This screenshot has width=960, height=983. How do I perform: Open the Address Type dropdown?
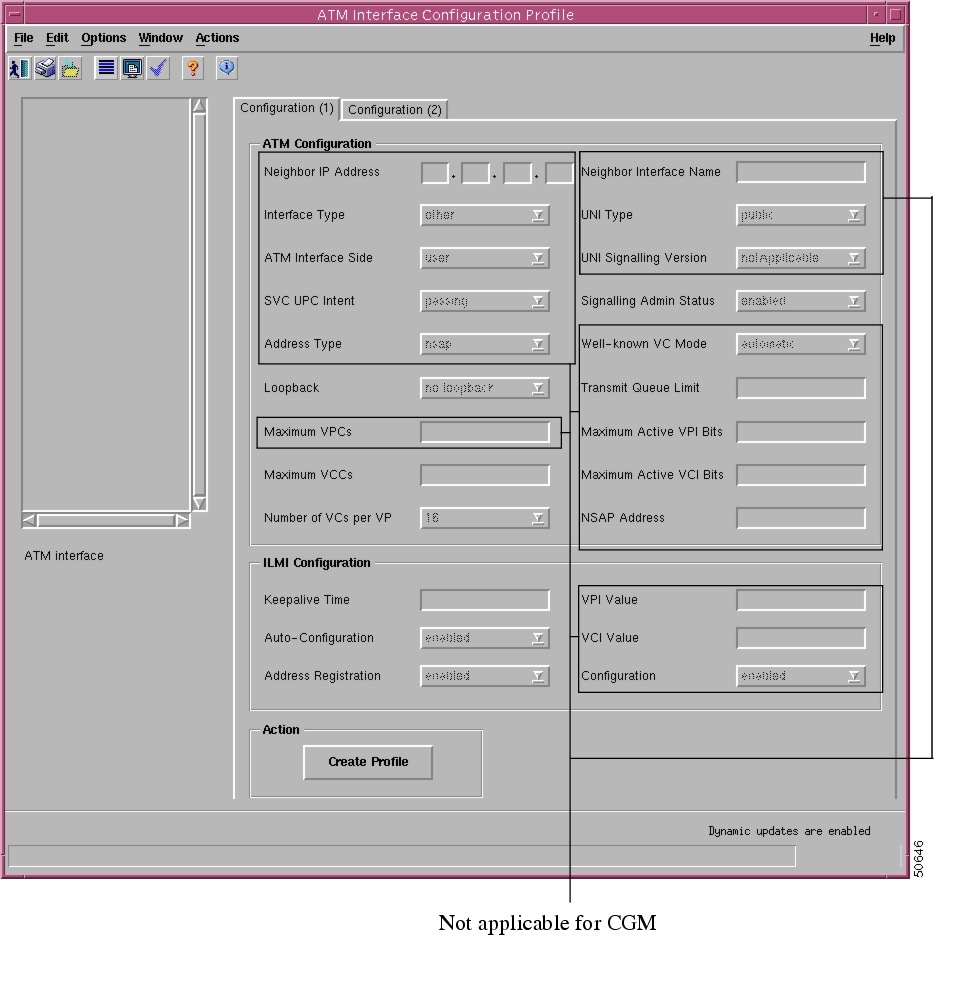click(x=485, y=344)
